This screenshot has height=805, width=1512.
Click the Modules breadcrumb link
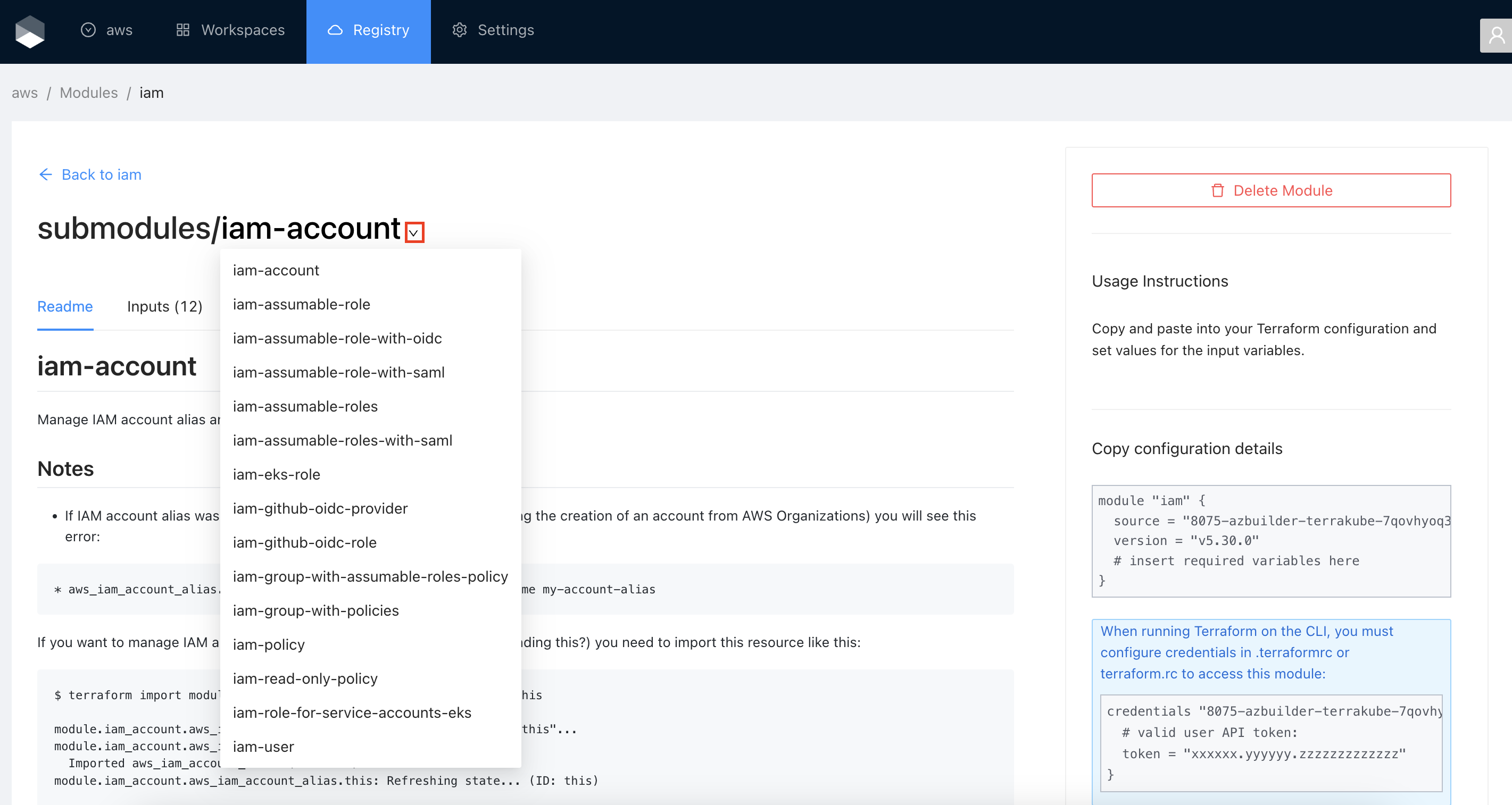89,93
